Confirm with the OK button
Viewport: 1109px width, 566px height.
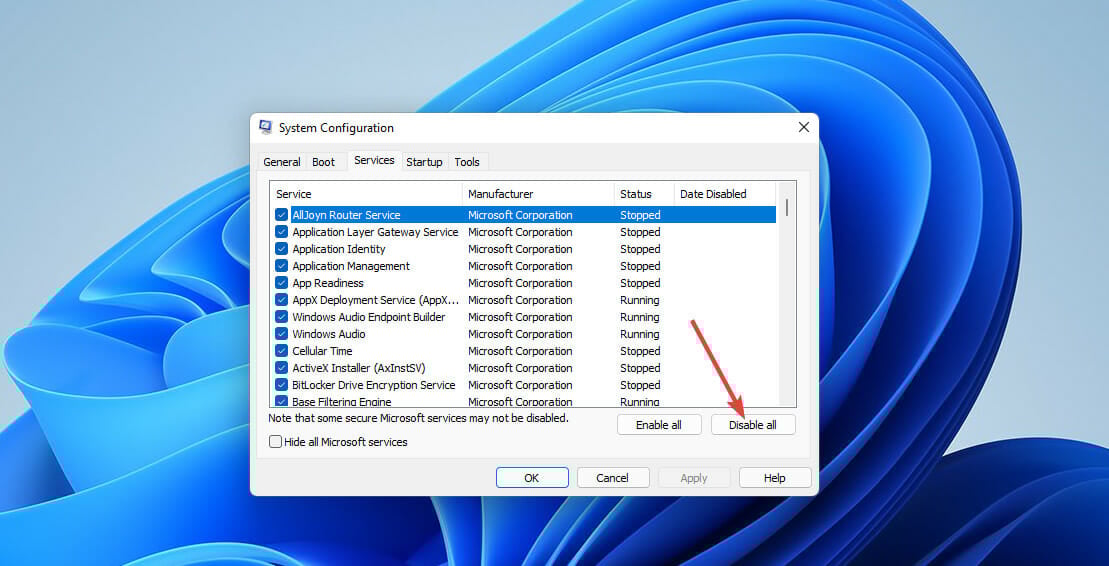point(532,478)
